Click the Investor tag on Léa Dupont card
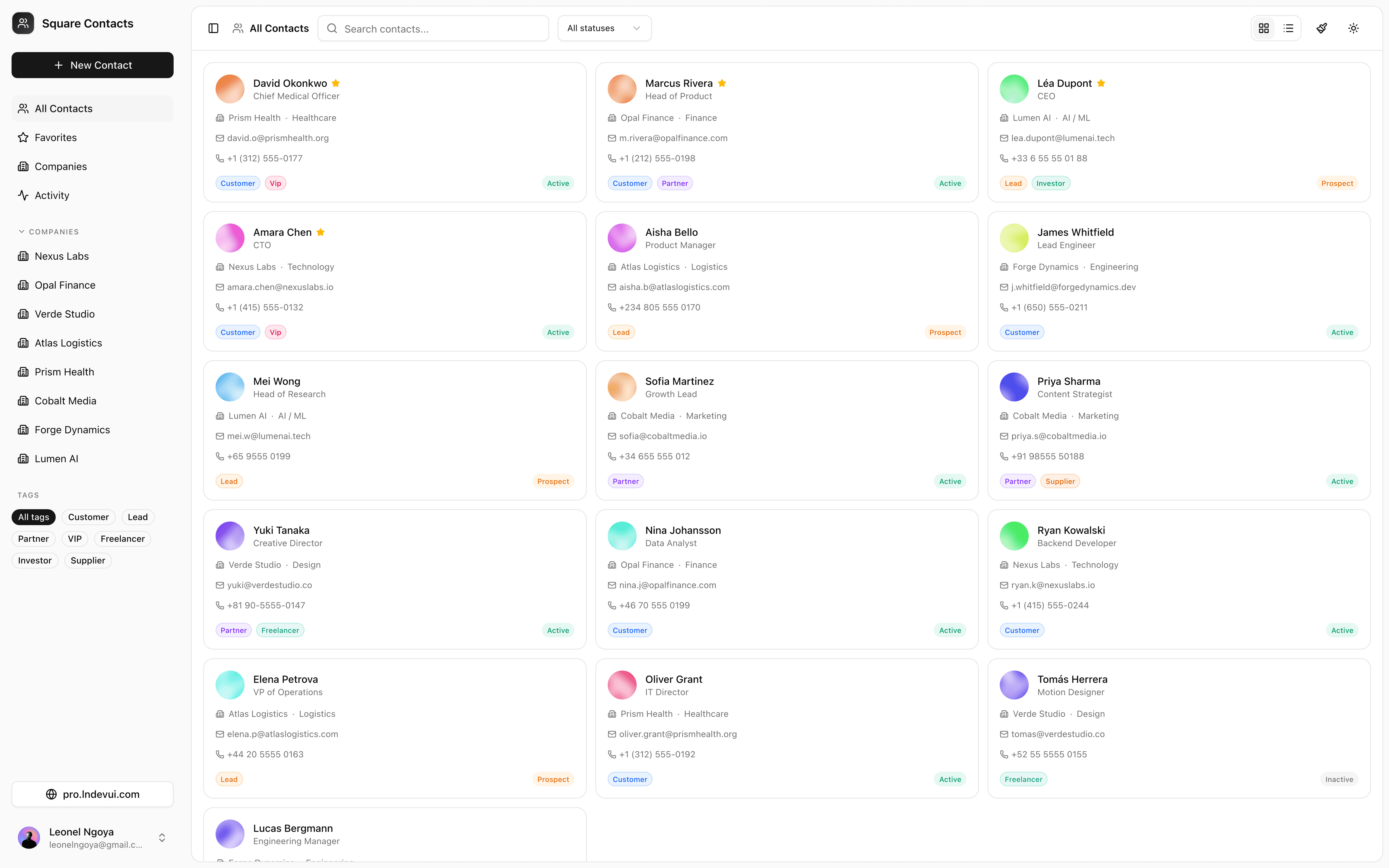This screenshot has height=868, width=1389. 1050,183
